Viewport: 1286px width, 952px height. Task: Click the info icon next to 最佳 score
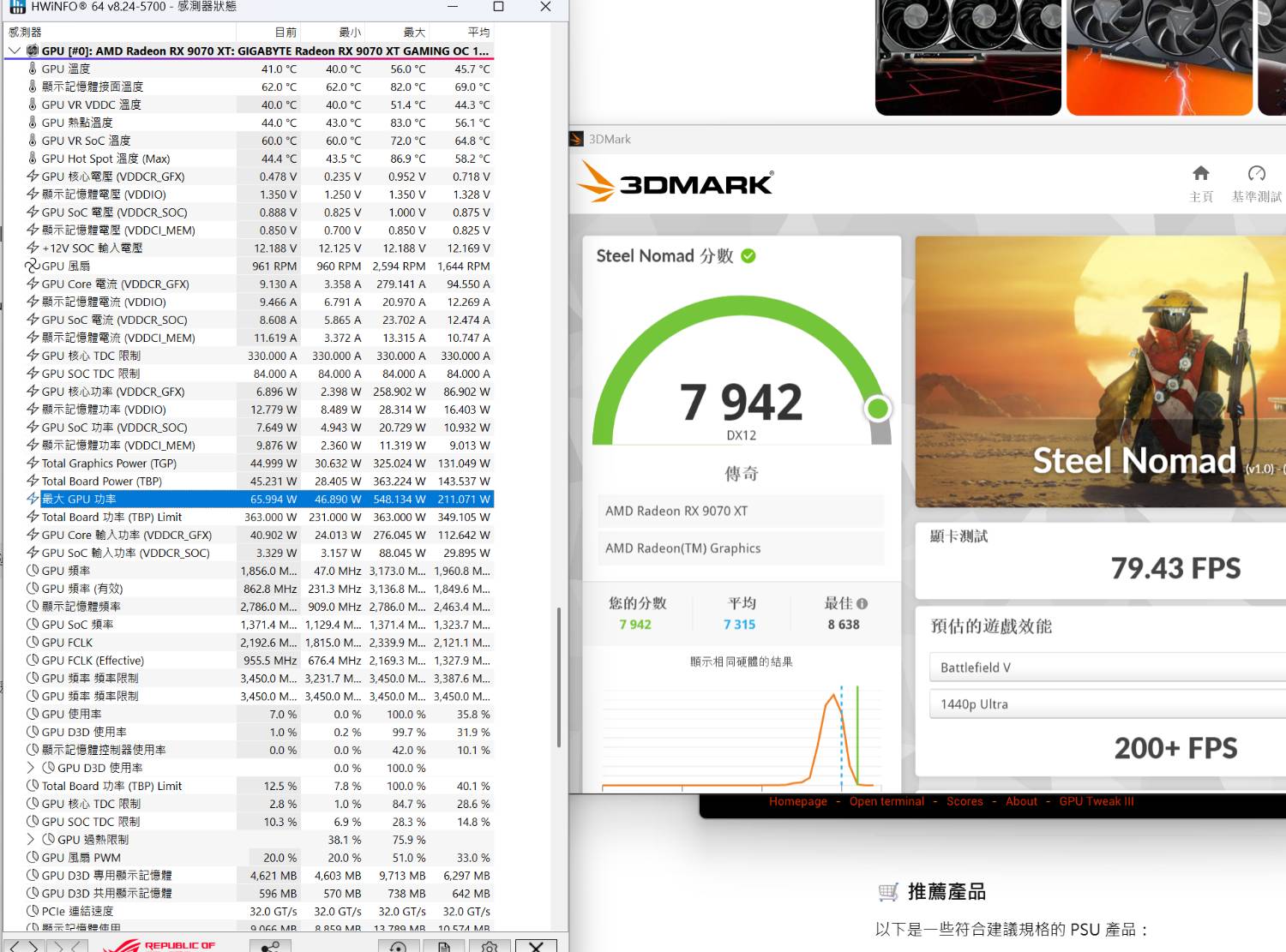pyautogui.click(x=862, y=603)
